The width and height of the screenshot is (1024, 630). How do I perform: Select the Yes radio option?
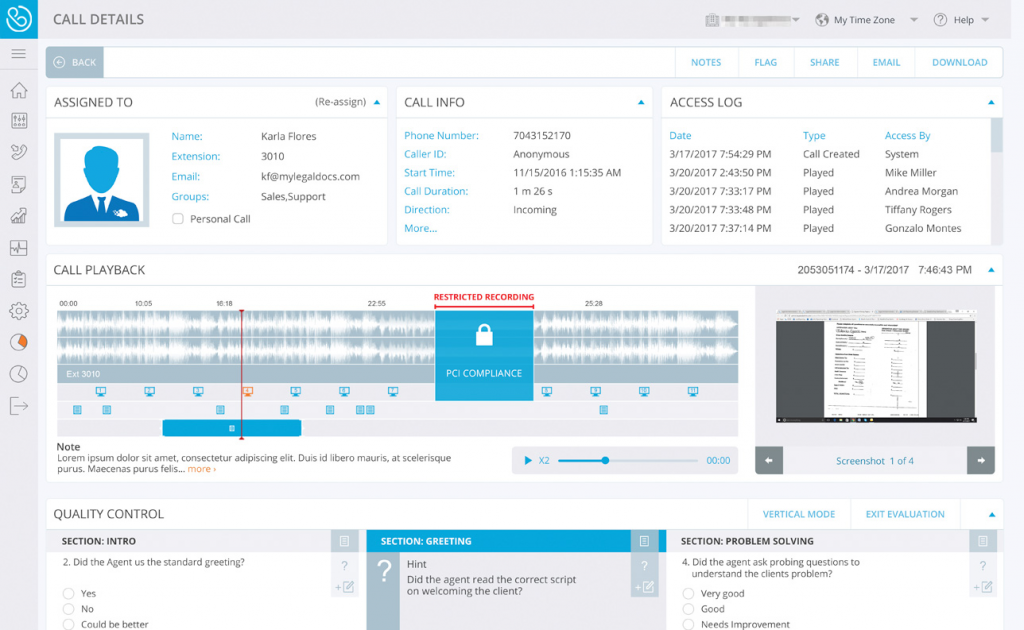pos(69,593)
